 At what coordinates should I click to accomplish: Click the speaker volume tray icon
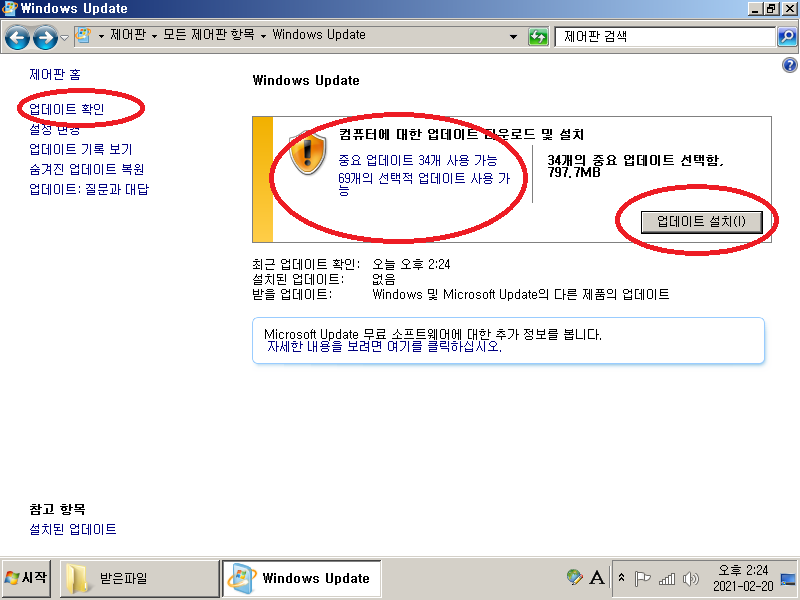[x=690, y=579]
